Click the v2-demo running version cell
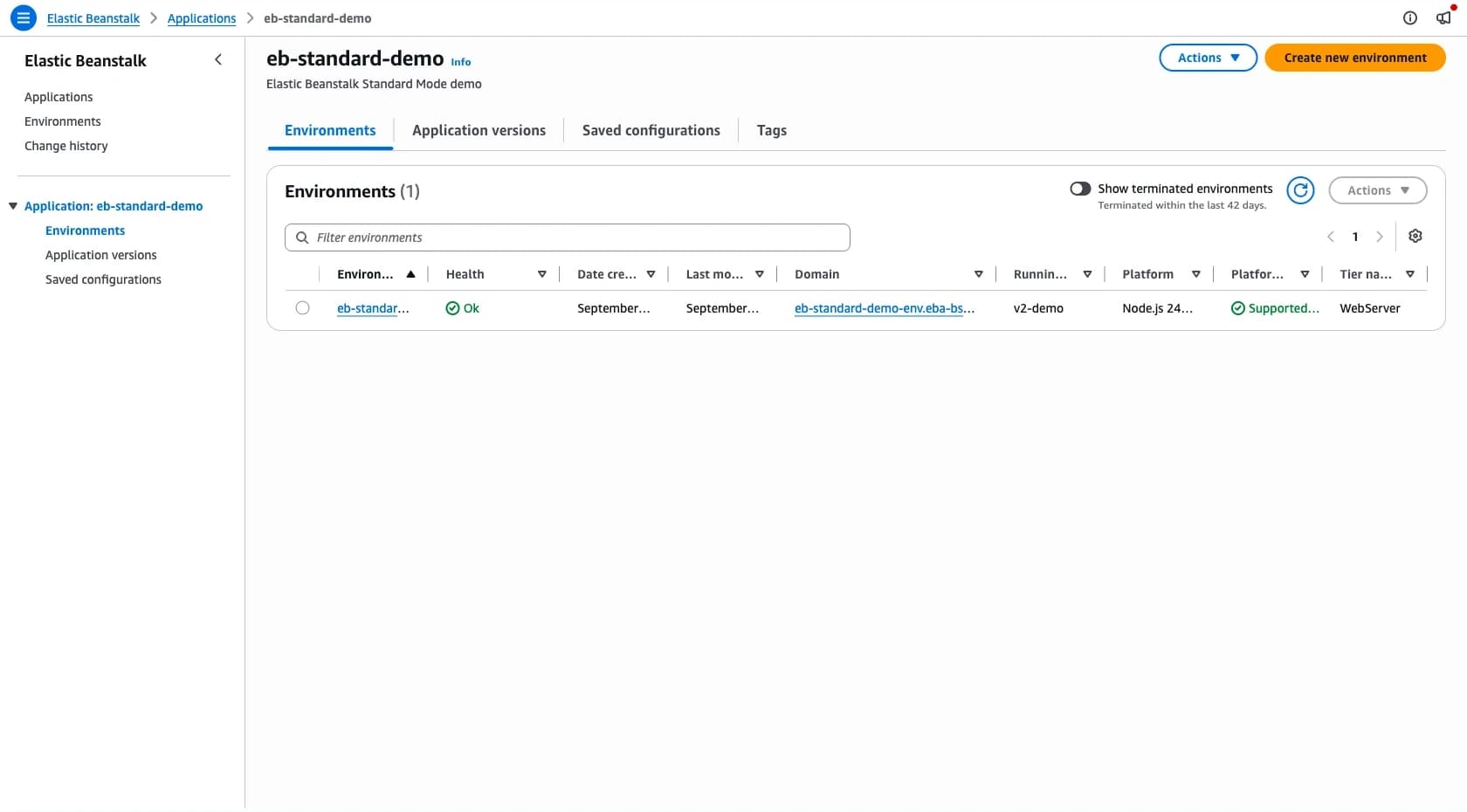The height and width of the screenshot is (812, 1467). point(1038,308)
